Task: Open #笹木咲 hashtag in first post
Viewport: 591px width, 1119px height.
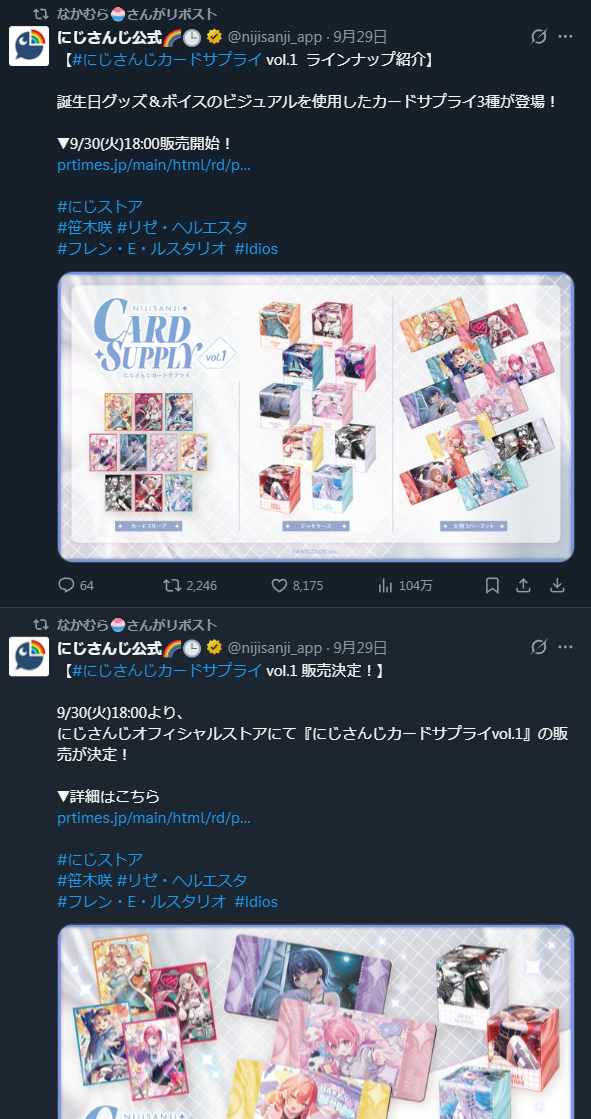Action: (84, 228)
